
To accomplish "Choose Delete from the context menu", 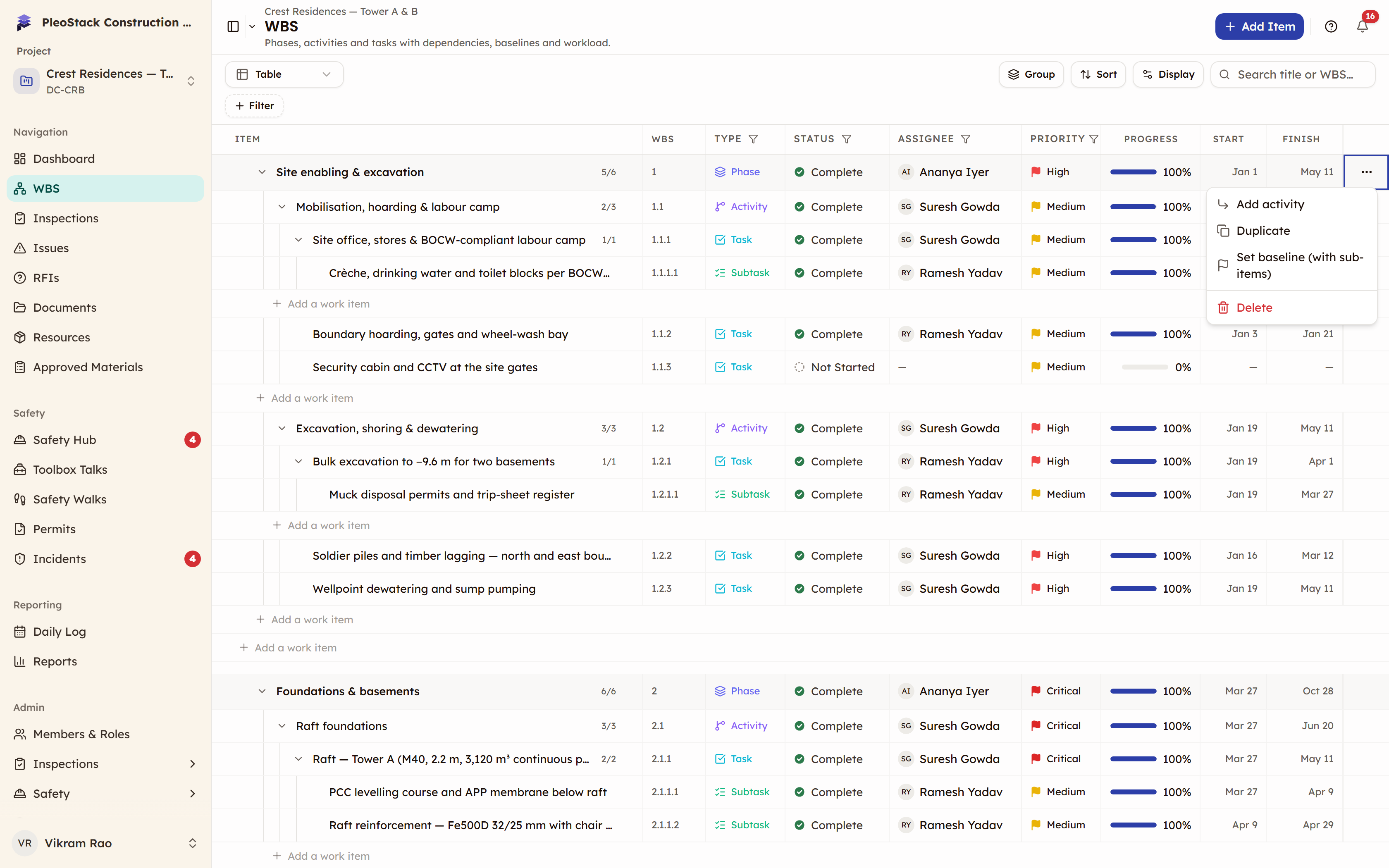I will click(1291, 308).
